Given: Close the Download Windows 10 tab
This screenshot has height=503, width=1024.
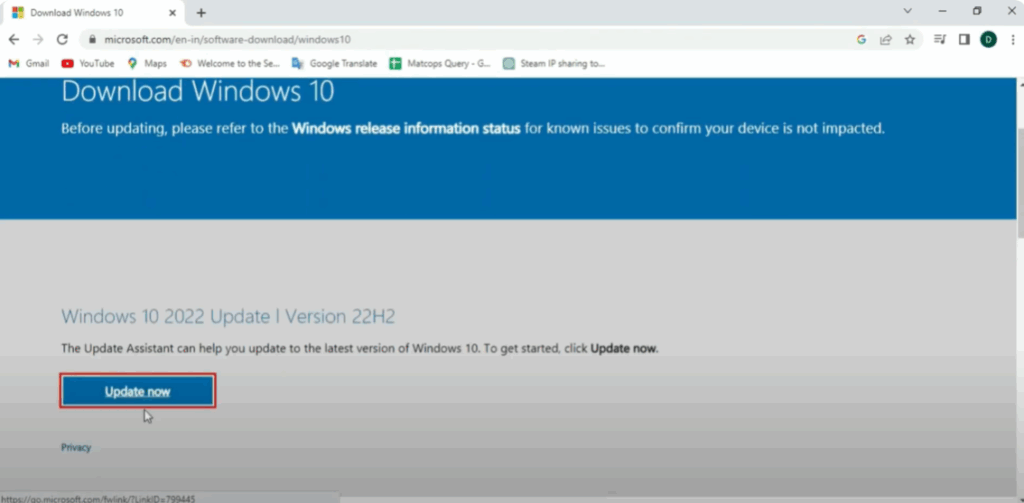Looking at the screenshot, I should coord(172,12).
